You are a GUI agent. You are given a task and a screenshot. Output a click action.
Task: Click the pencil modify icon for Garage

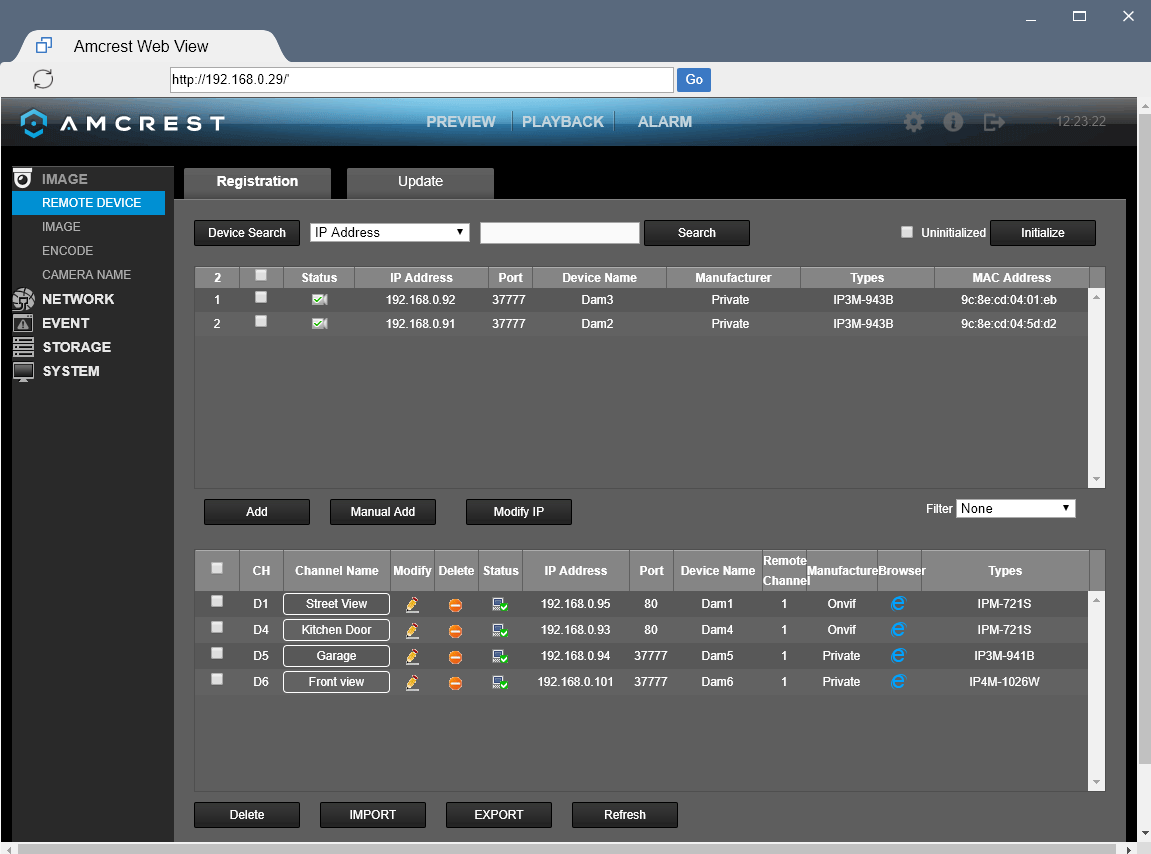click(x=413, y=656)
